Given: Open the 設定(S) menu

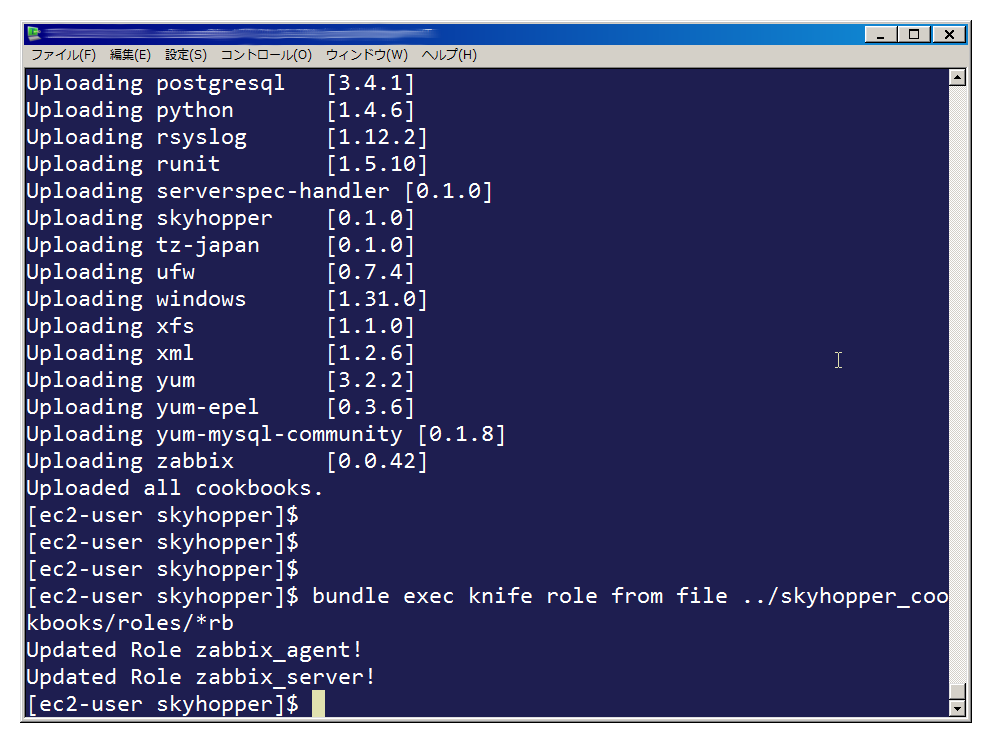Looking at the screenshot, I should [x=186, y=55].
